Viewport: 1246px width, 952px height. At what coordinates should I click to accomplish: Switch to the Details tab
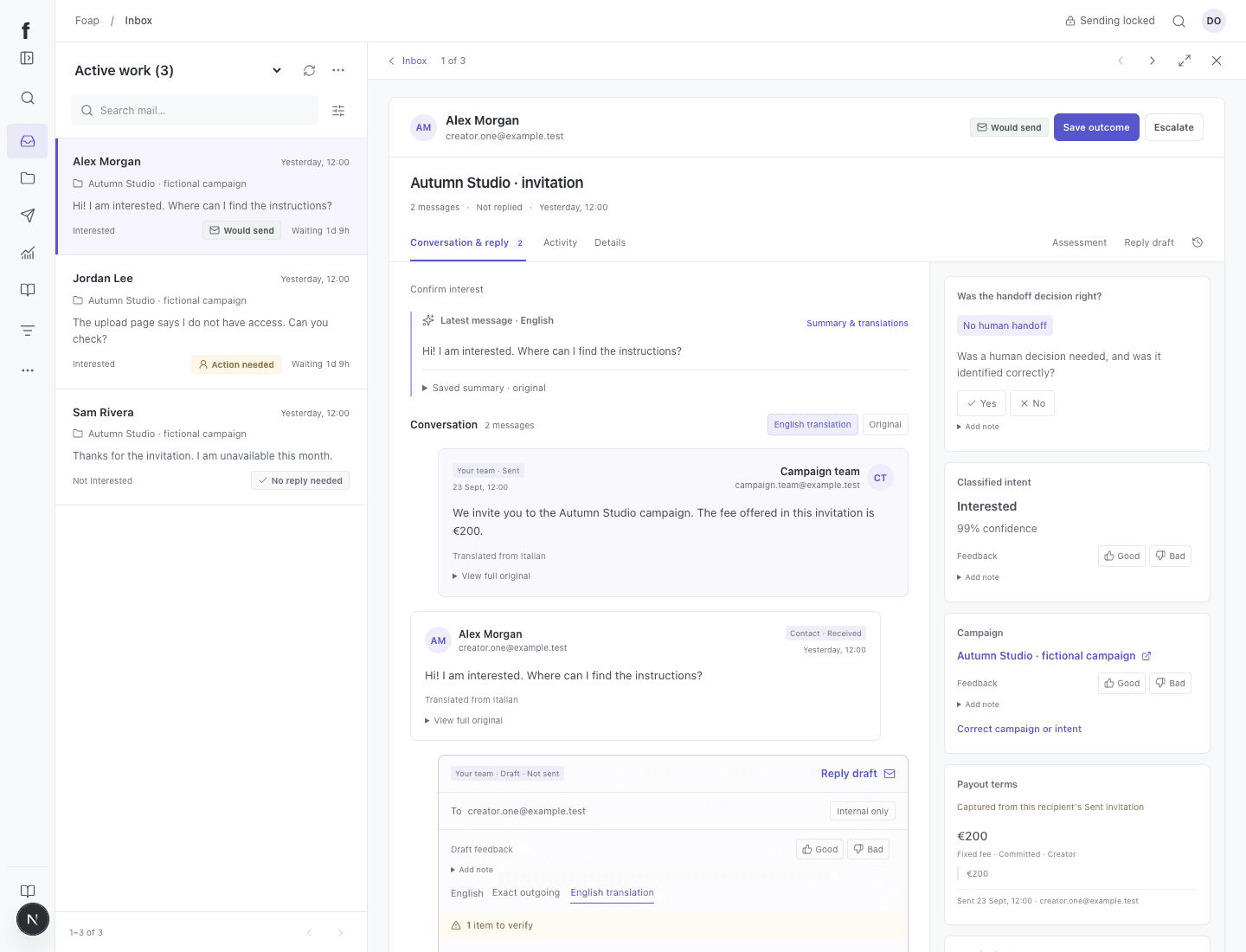click(610, 242)
